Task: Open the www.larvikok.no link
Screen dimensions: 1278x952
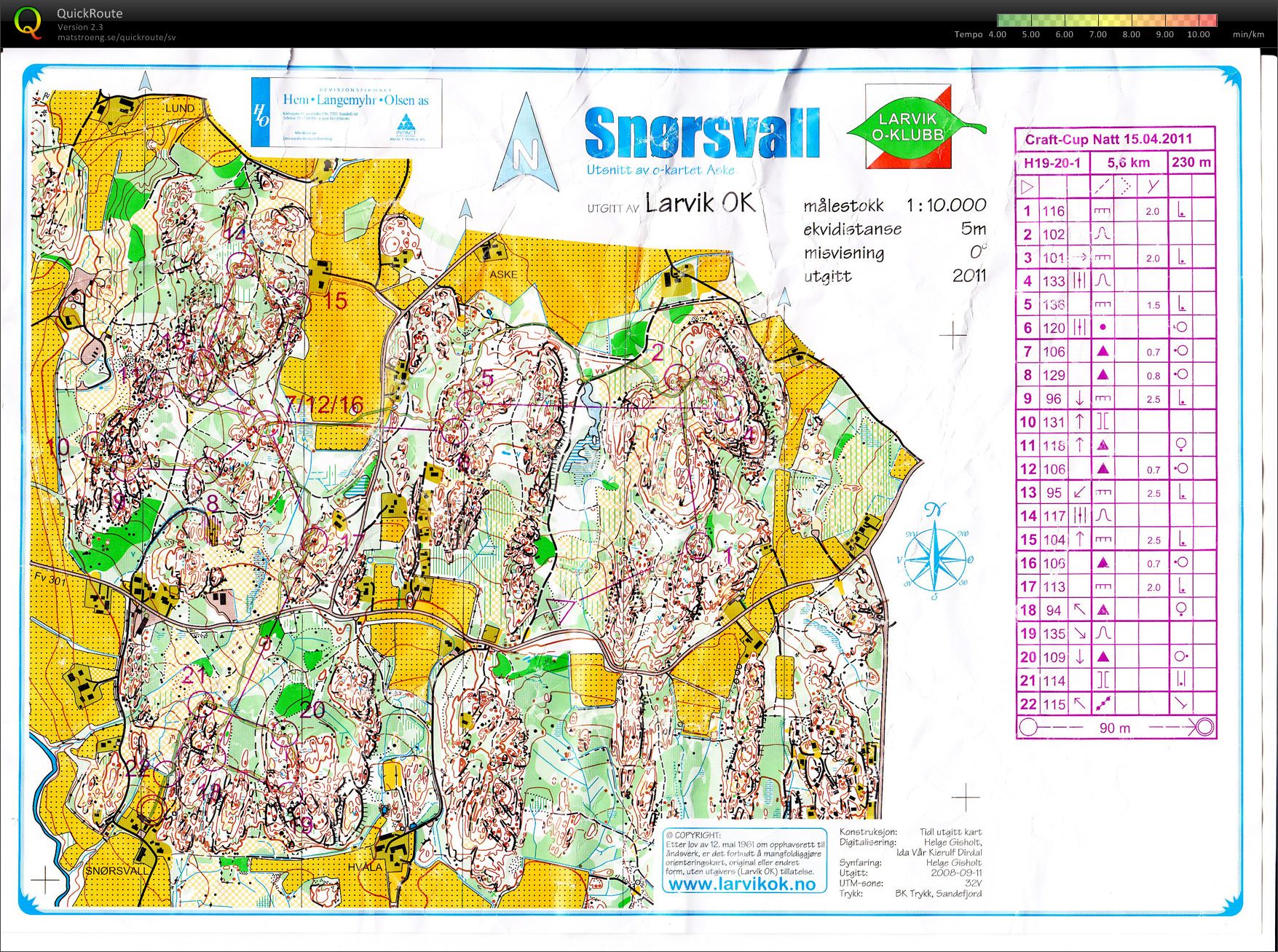Action: tap(741, 884)
